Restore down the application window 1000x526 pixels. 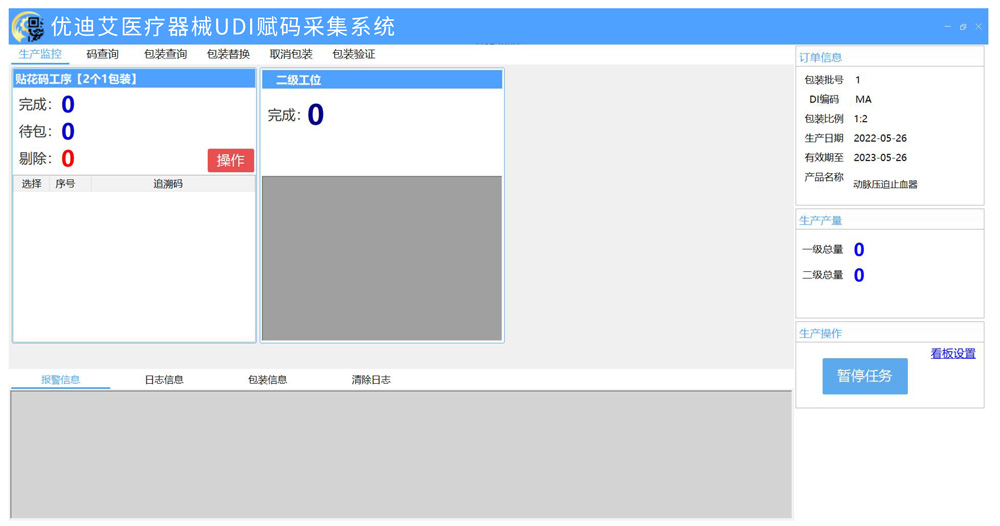(963, 27)
